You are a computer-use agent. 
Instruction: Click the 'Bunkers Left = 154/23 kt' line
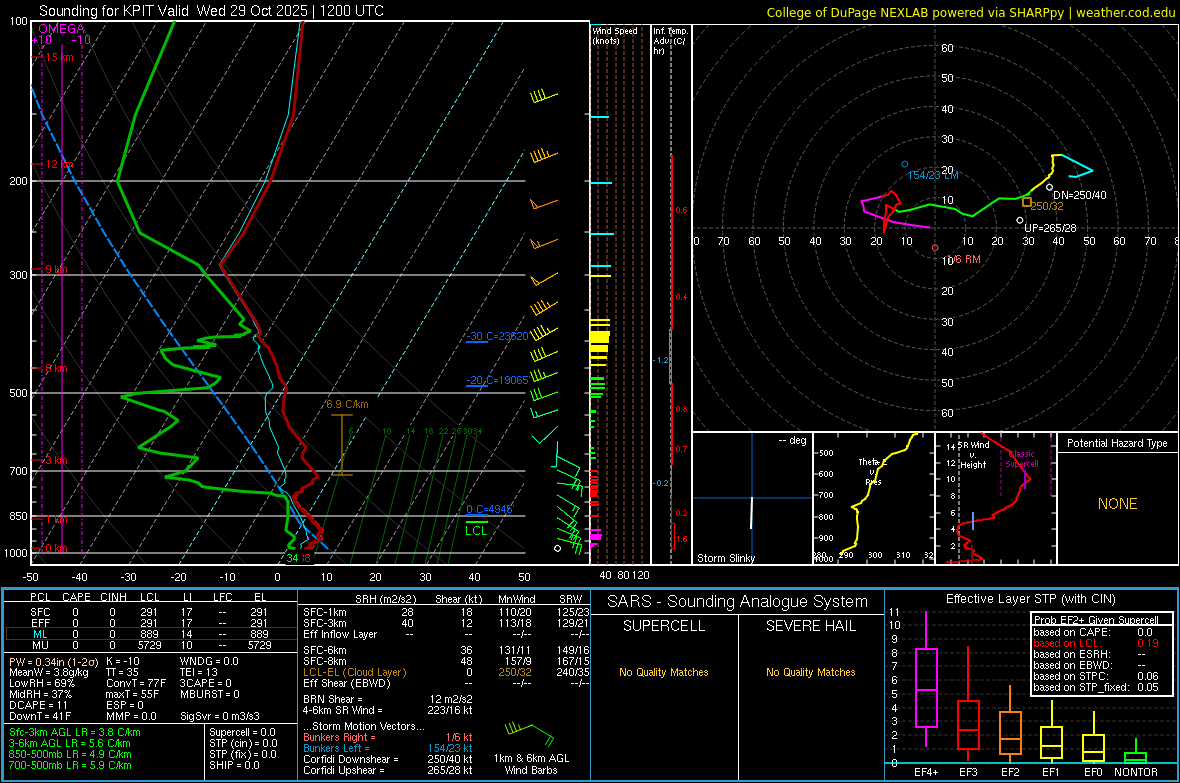pyautogui.click(x=388, y=748)
